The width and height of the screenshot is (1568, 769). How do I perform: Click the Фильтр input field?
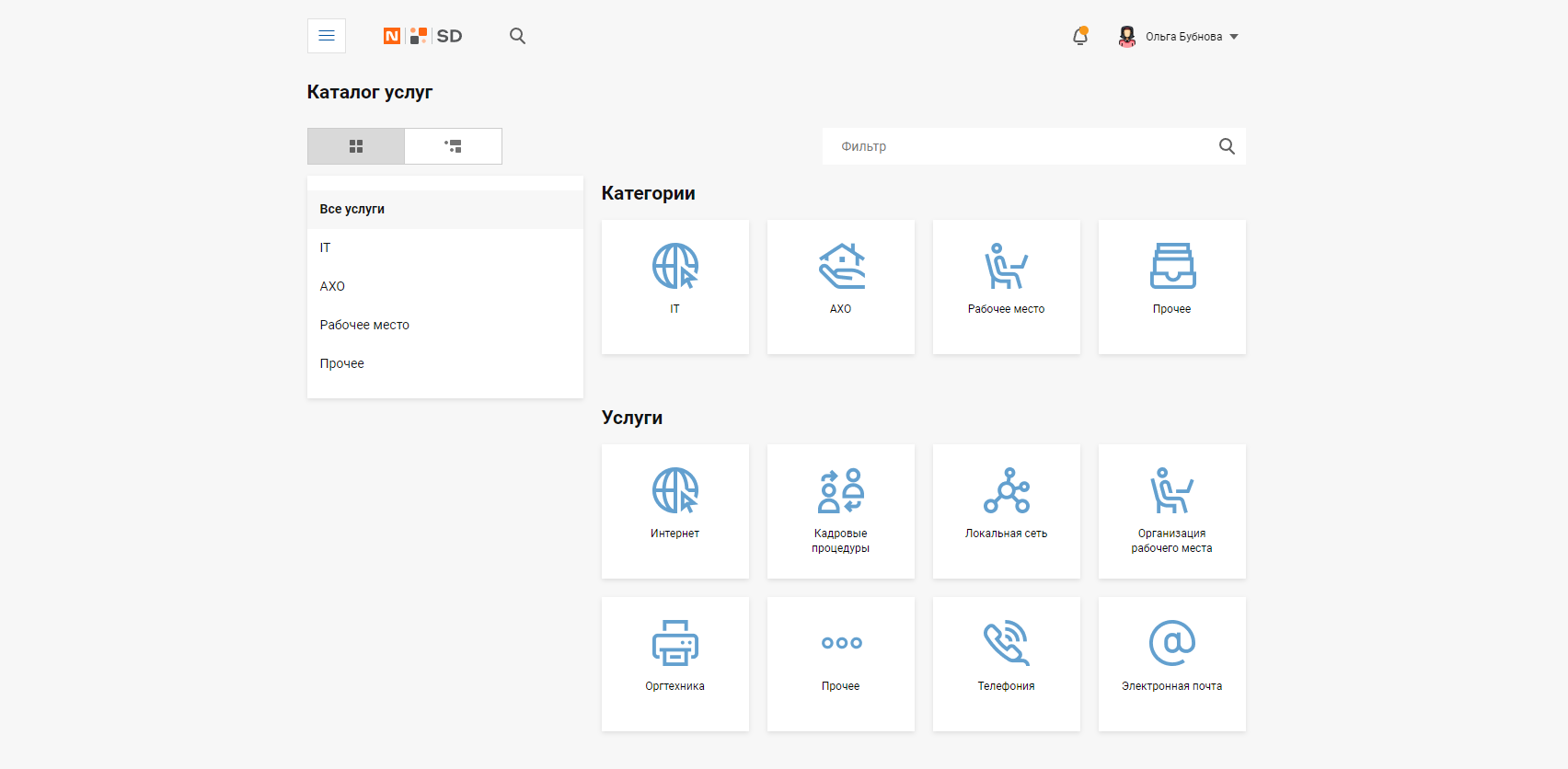click(1017, 146)
